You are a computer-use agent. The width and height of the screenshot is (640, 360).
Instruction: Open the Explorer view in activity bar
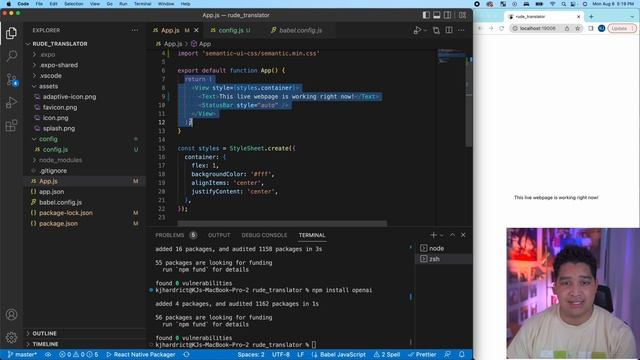click(x=11, y=33)
